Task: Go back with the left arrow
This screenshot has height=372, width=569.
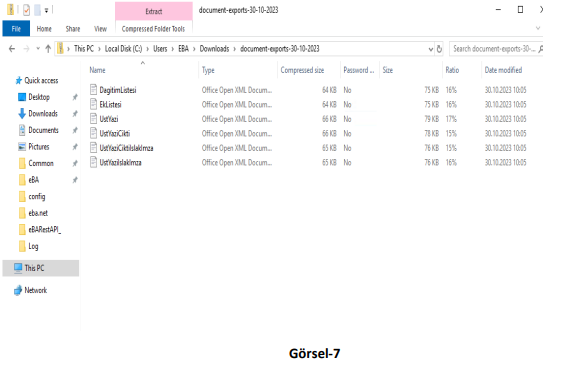Action: click(x=12, y=49)
